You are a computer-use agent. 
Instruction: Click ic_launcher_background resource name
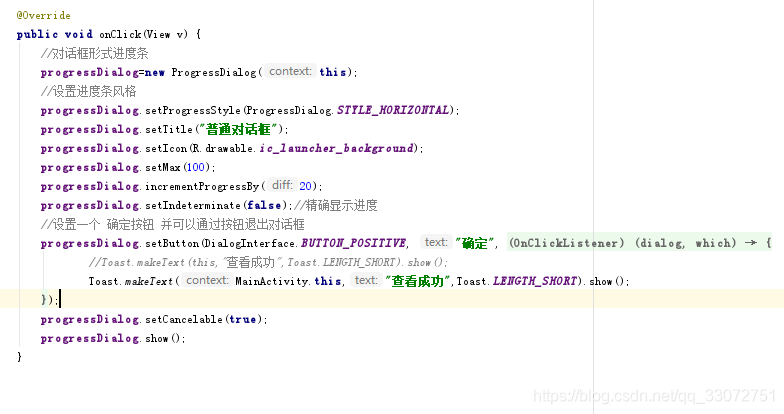click(x=336, y=148)
